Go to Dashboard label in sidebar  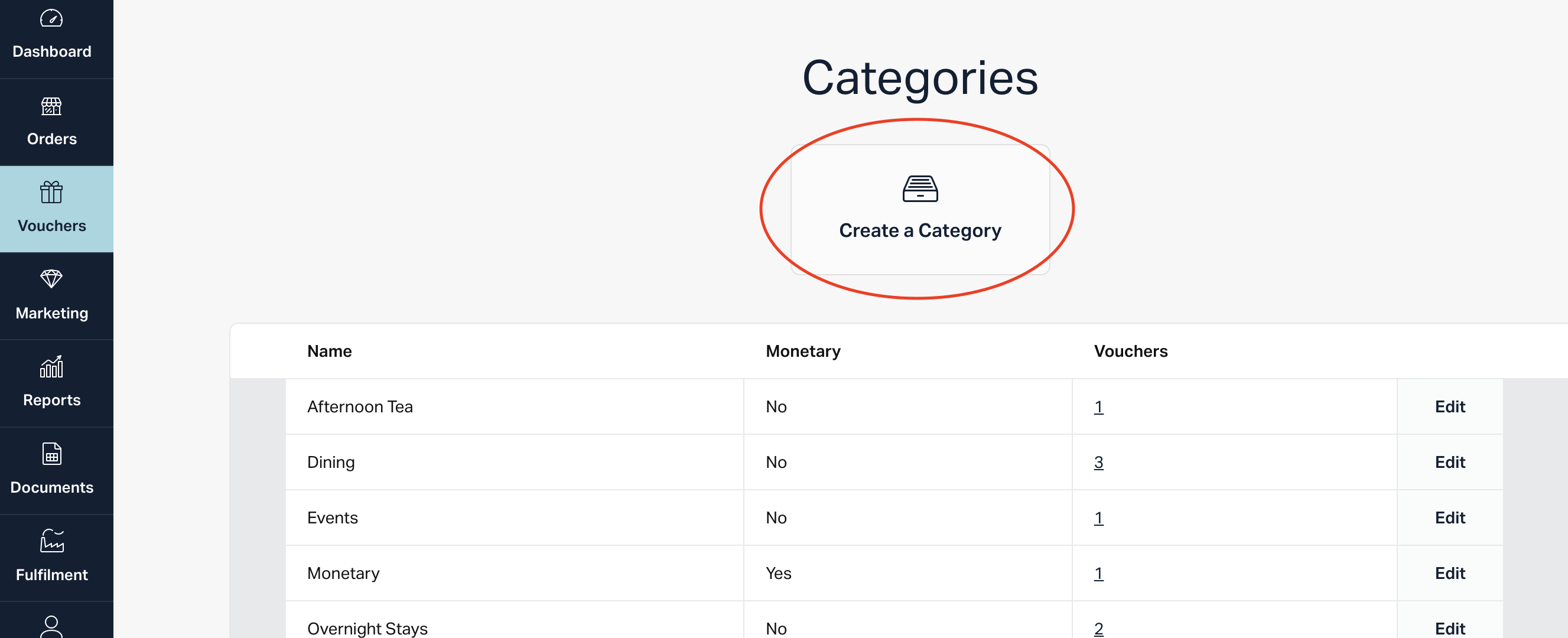(x=52, y=52)
